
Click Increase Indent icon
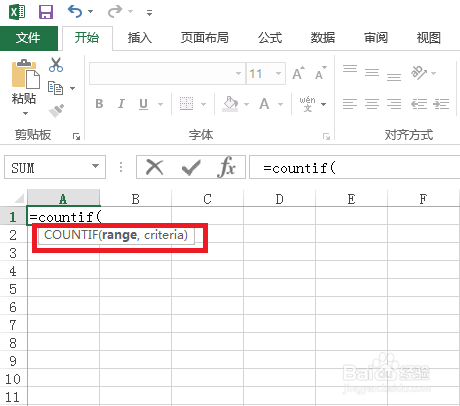click(441, 104)
